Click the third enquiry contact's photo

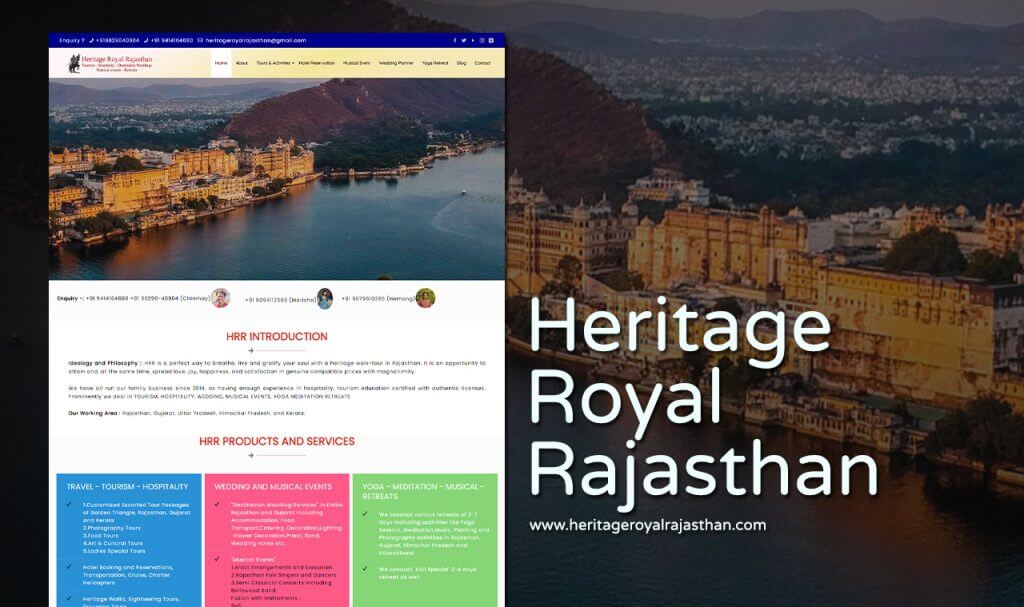[x=425, y=298]
